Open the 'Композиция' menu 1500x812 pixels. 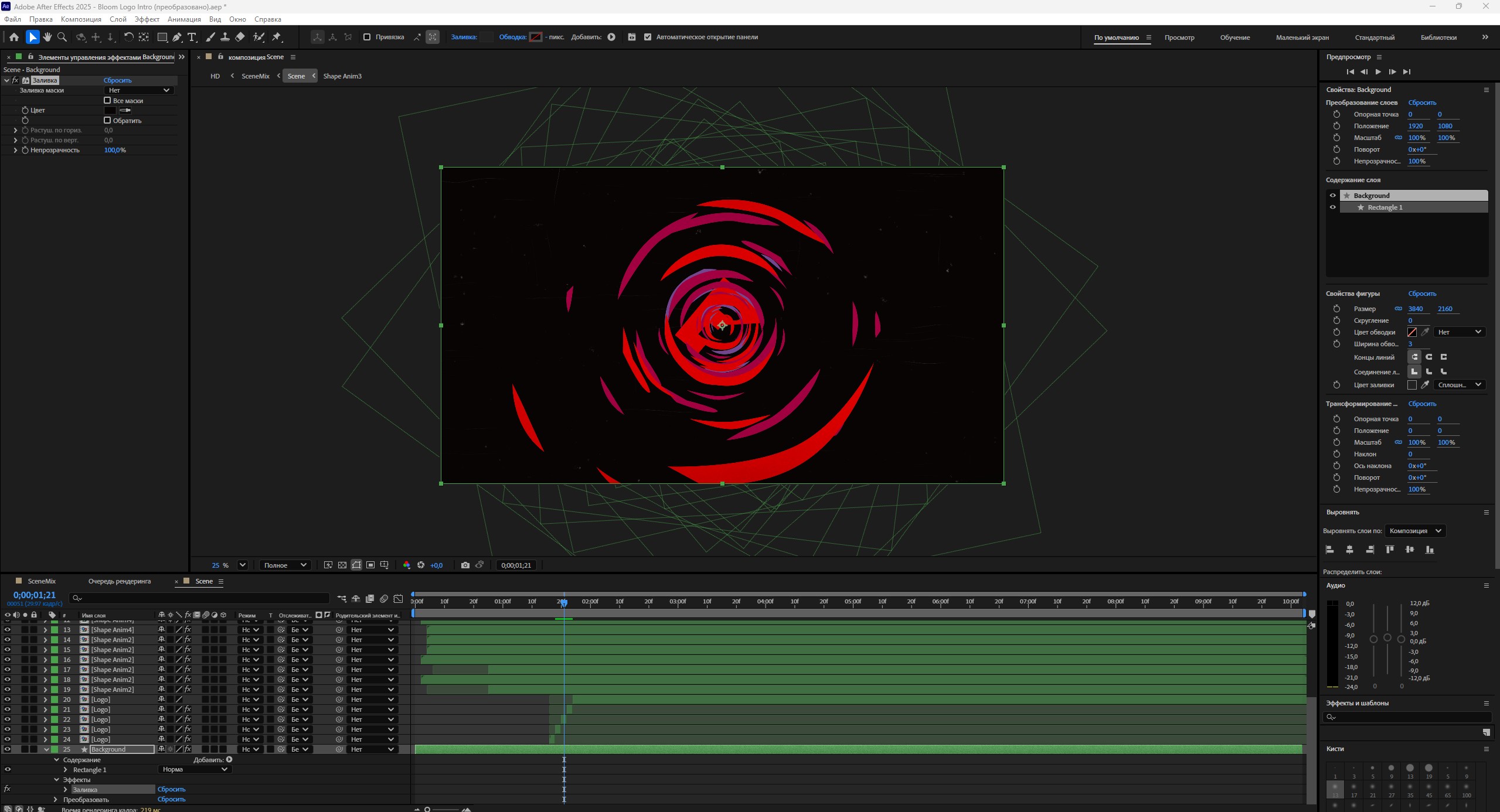(x=81, y=19)
